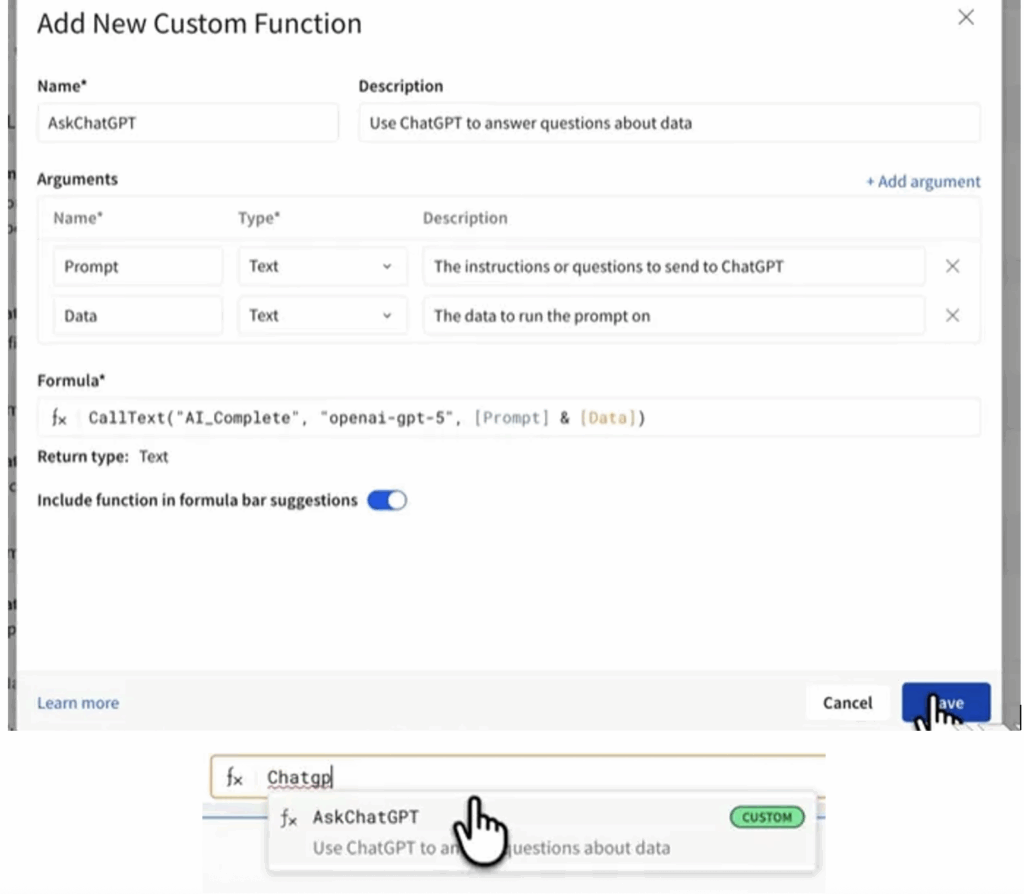Delete the Data argument row
This screenshot has width=1024, height=894.
952,316
